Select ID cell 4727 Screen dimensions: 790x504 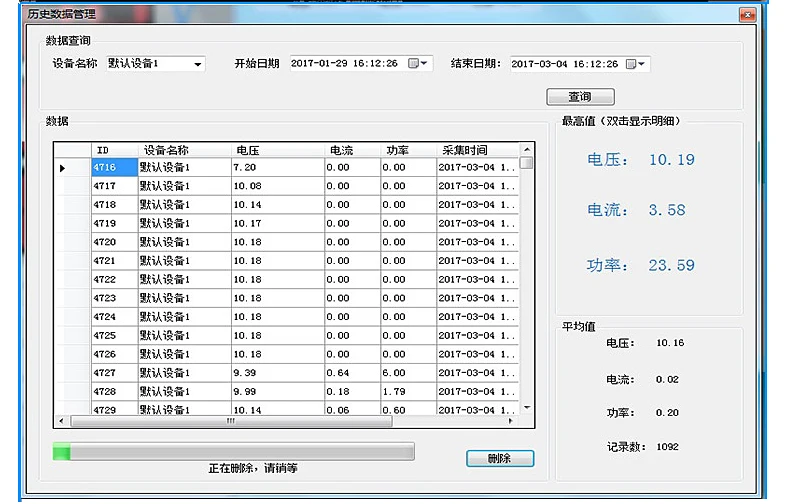(x=114, y=372)
